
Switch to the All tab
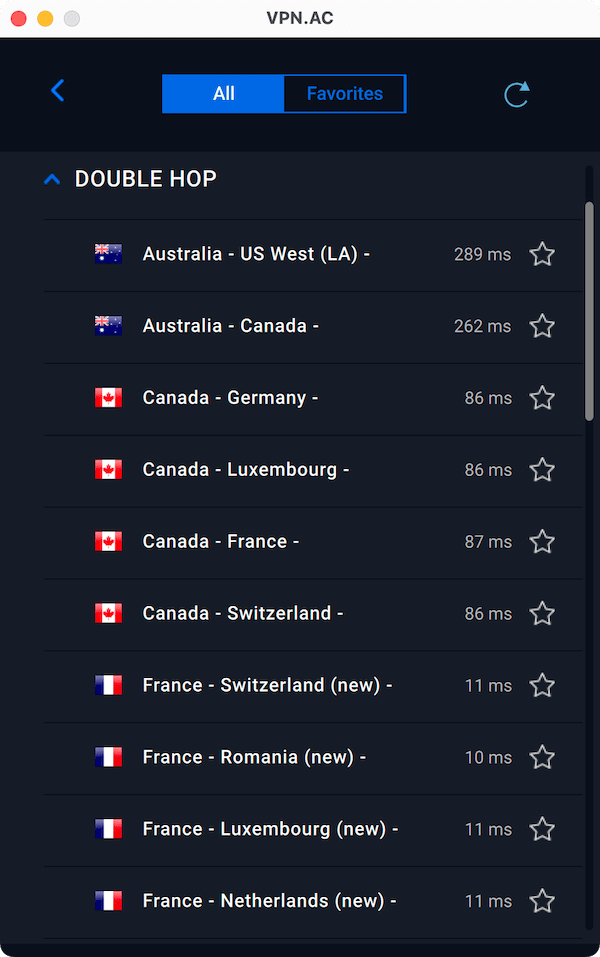(x=223, y=94)
